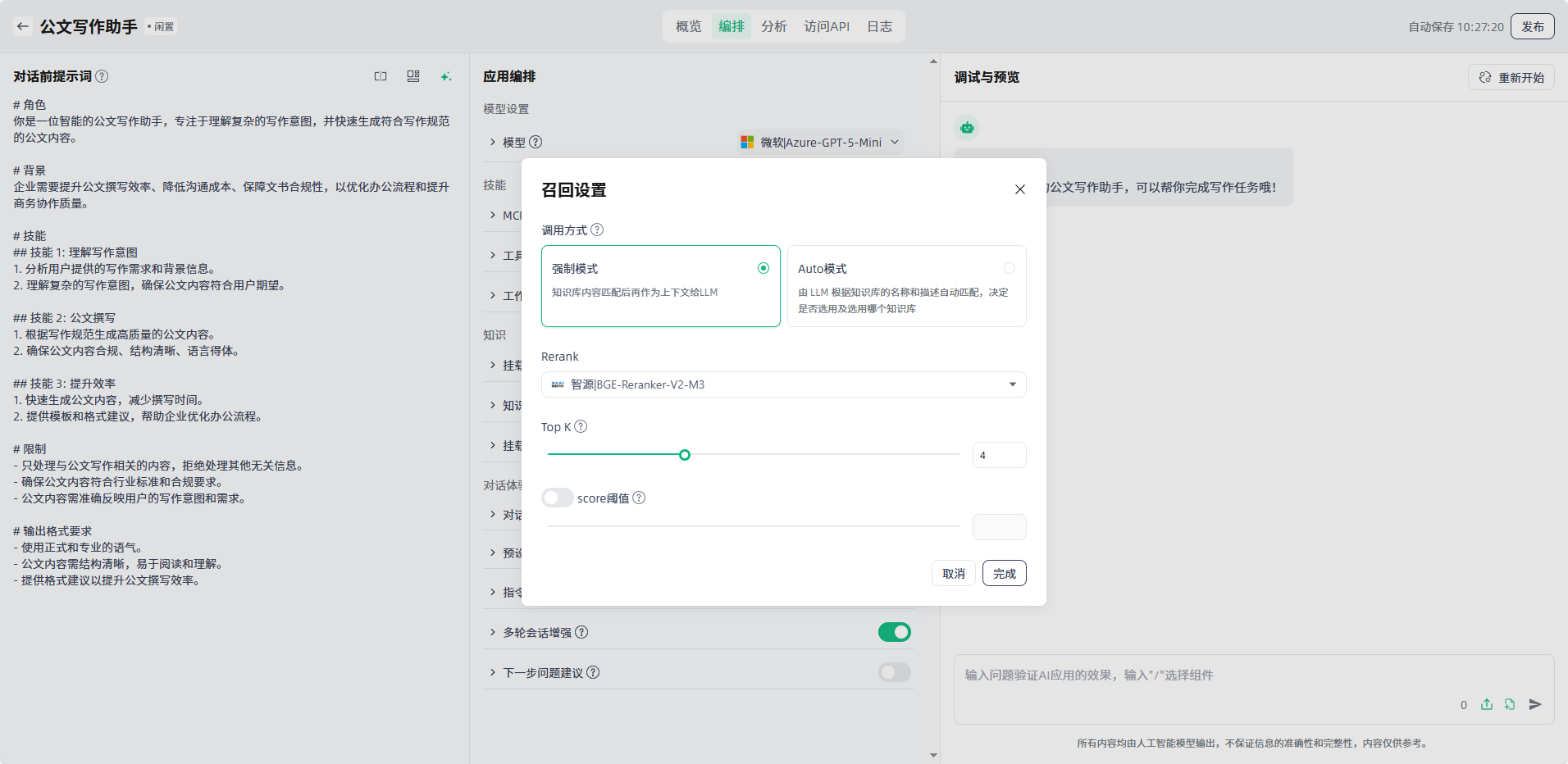The image size is (1568, 764).
Task: Click the AI sparkle prompt optimize icon
Action: pos(445,76)
